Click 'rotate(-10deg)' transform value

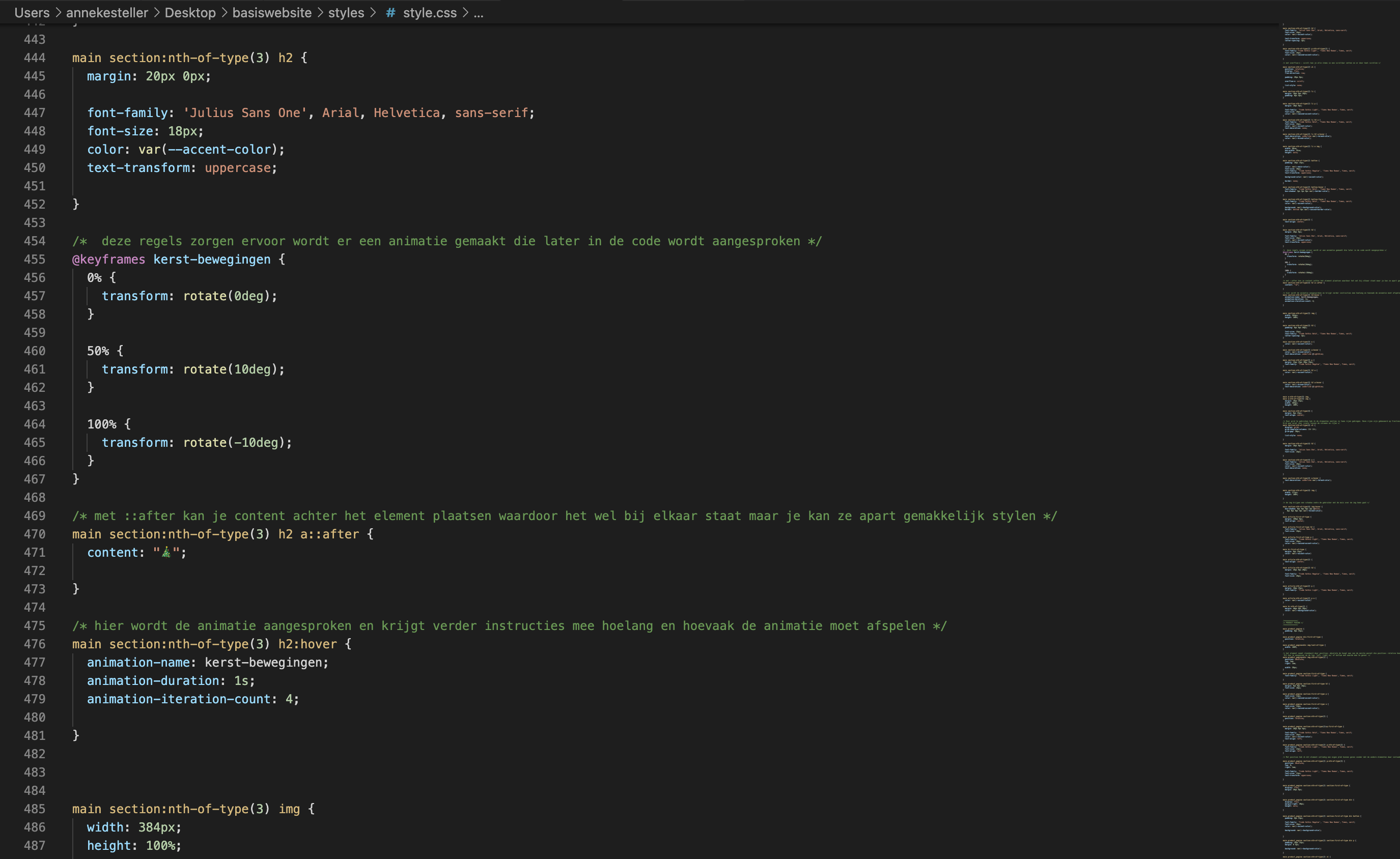point(234,443)
